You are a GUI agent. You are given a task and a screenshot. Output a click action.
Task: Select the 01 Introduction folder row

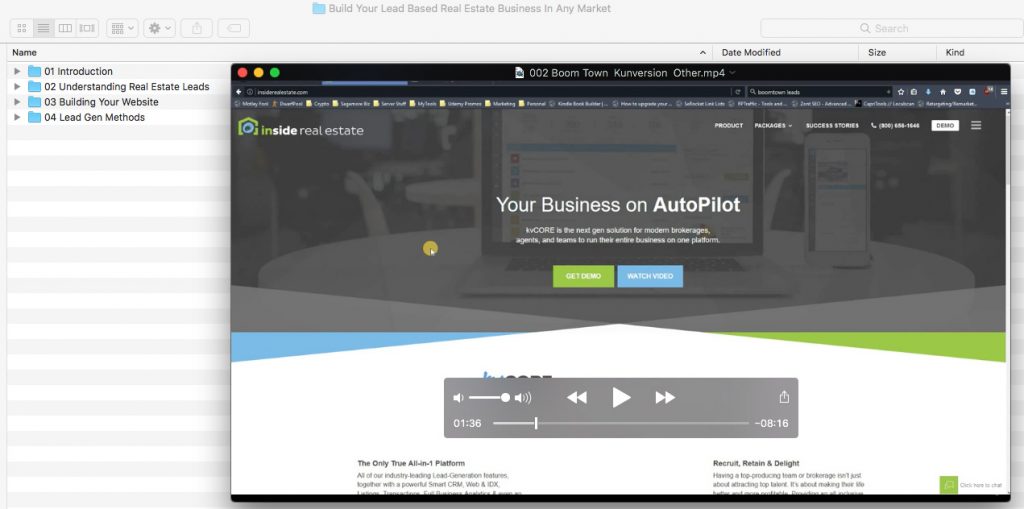tap(119, 71)
